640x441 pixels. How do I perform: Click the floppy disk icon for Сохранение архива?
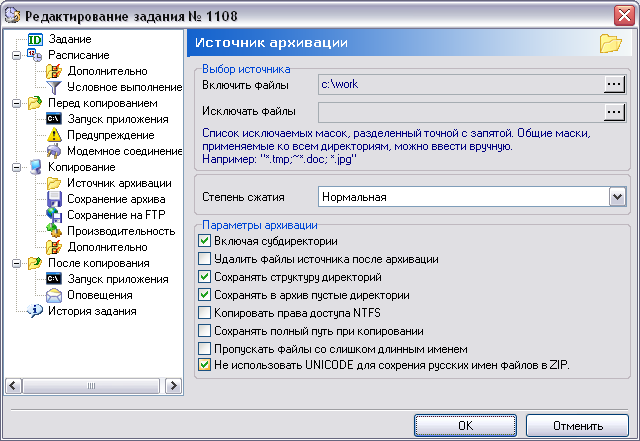54,199
